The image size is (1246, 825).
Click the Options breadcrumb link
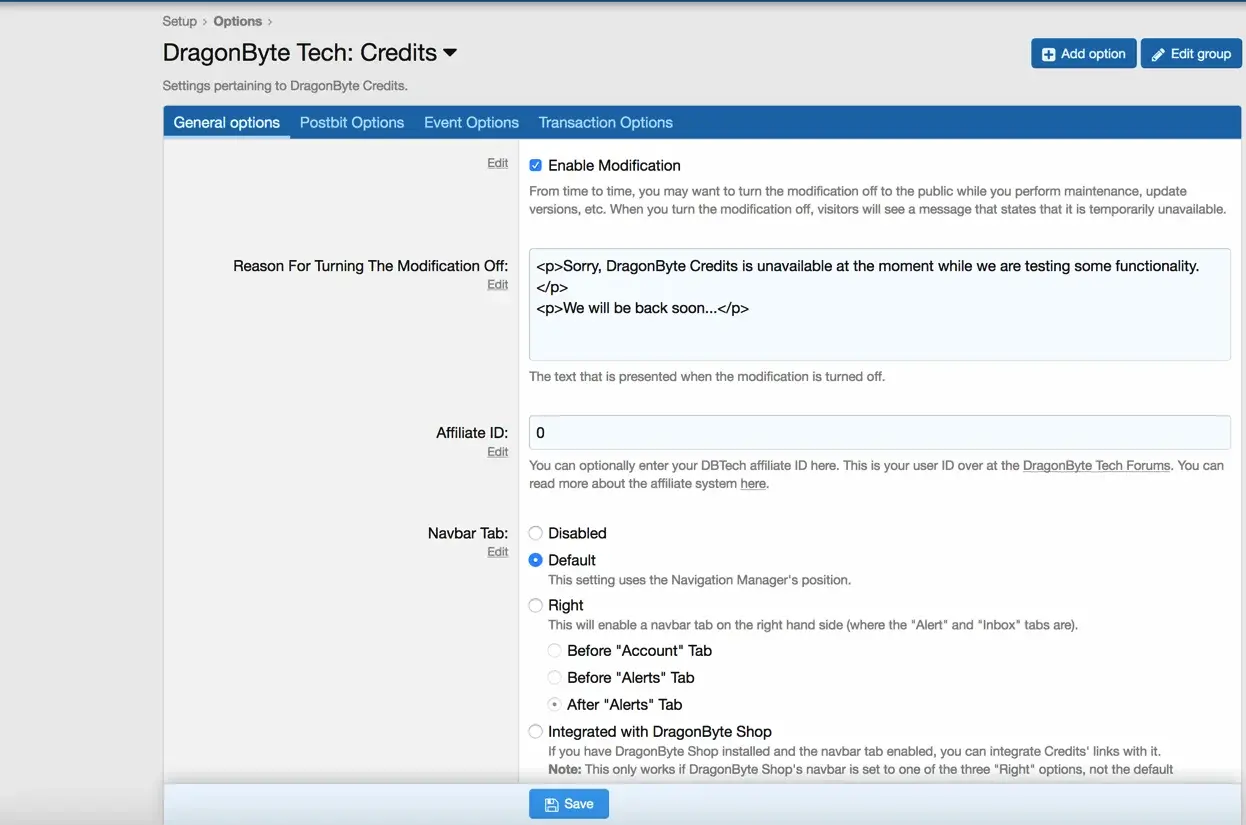pos(238,21)
